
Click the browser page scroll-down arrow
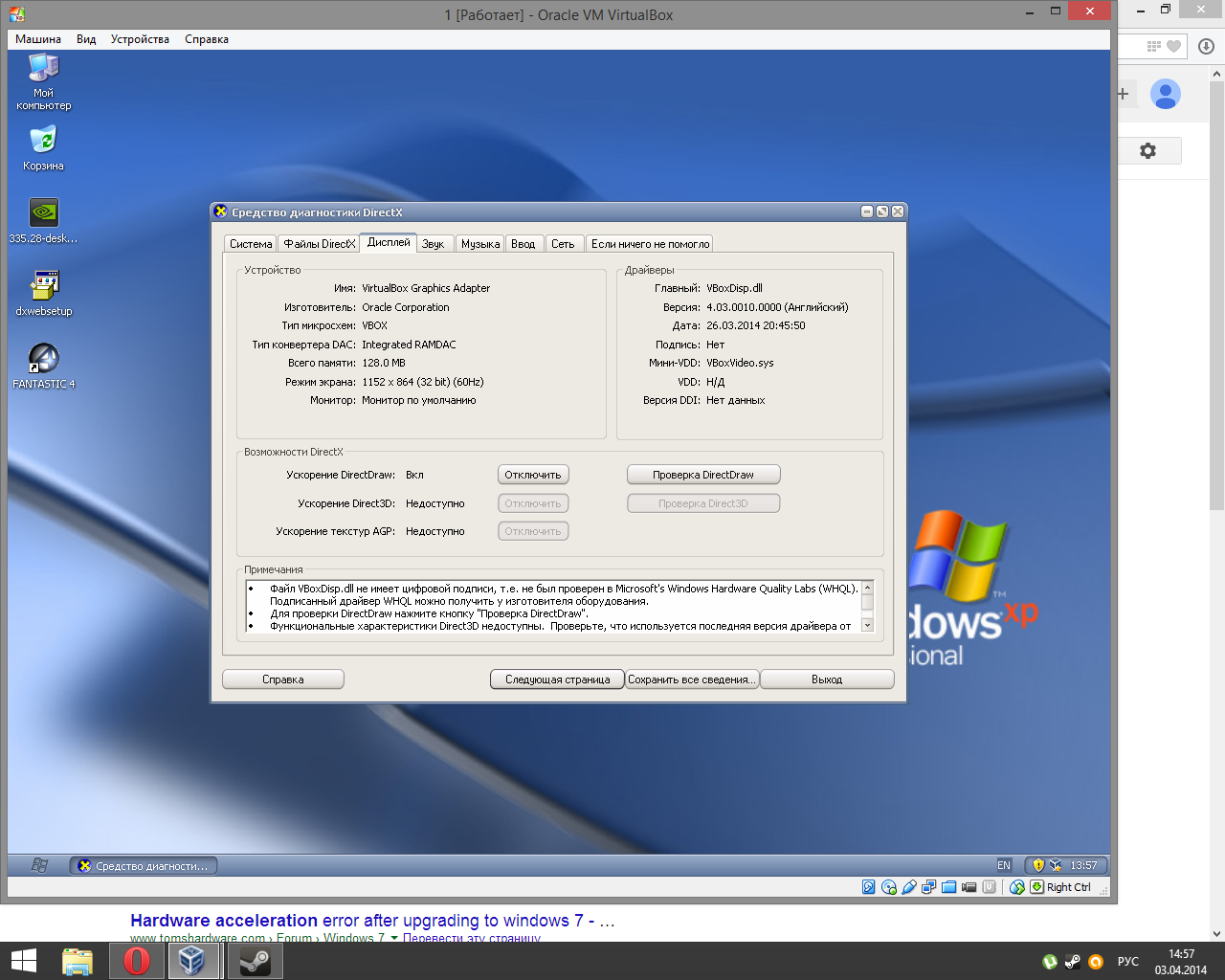click(1217, 934)
